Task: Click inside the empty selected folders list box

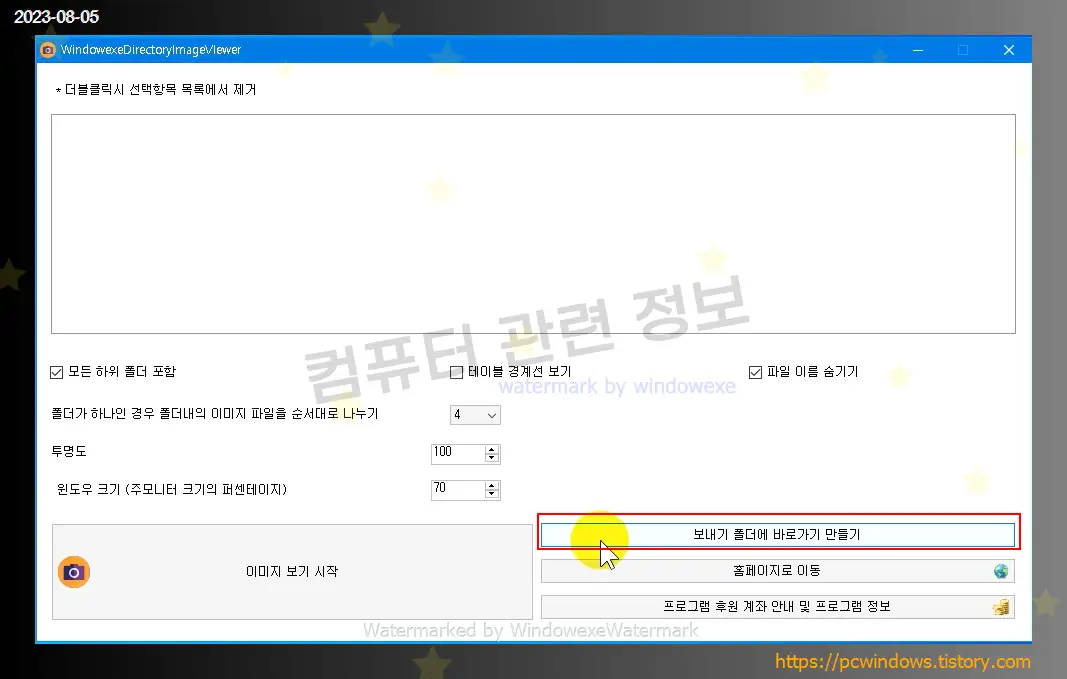Action: [534, 224]
